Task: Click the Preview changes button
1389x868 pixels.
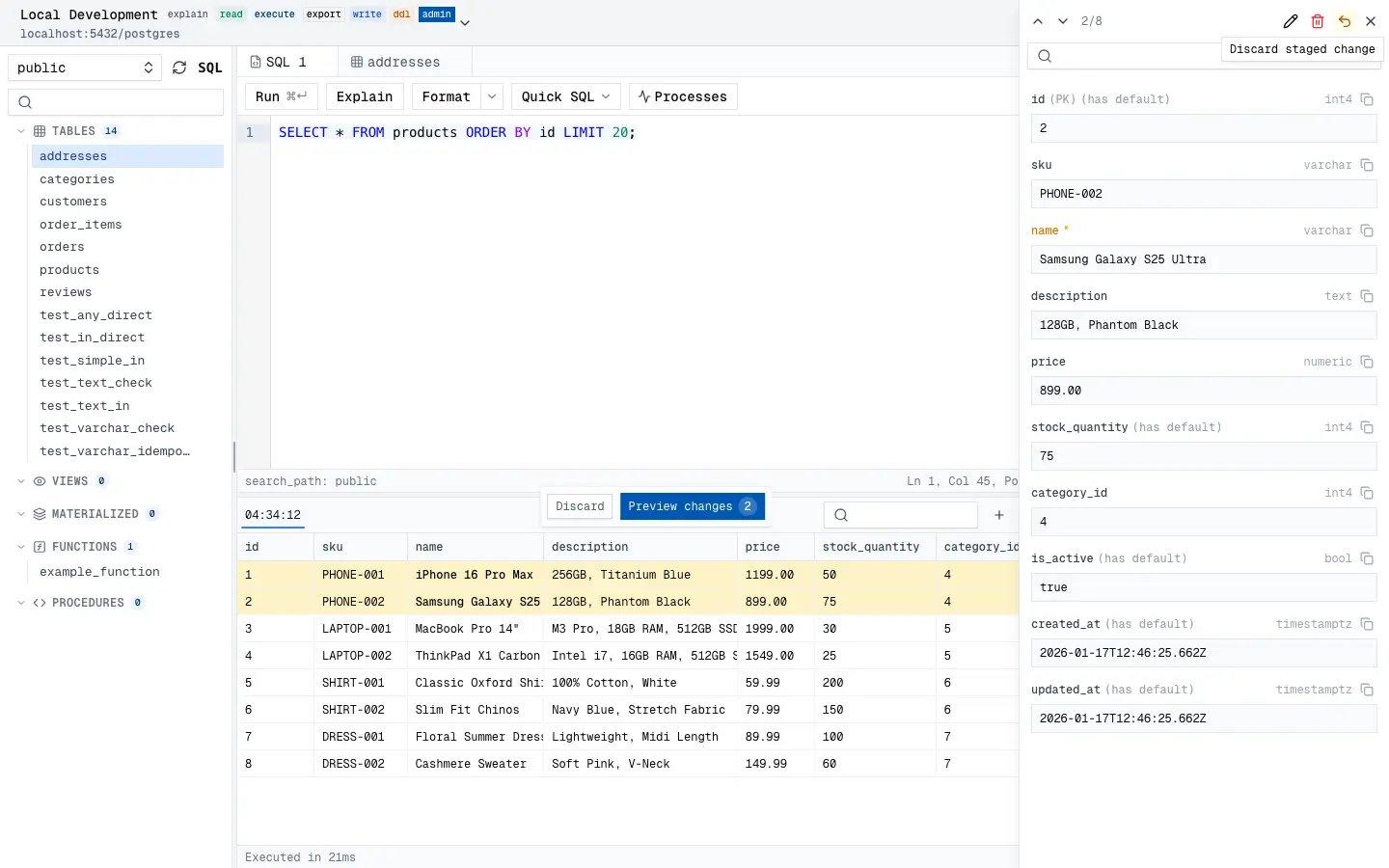Action: click(693, 506)
